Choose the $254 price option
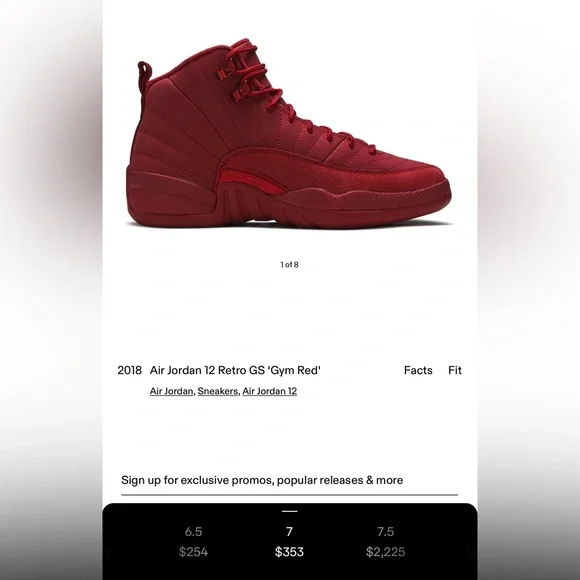Screen dimensions: 580x580 coord(193,552)
